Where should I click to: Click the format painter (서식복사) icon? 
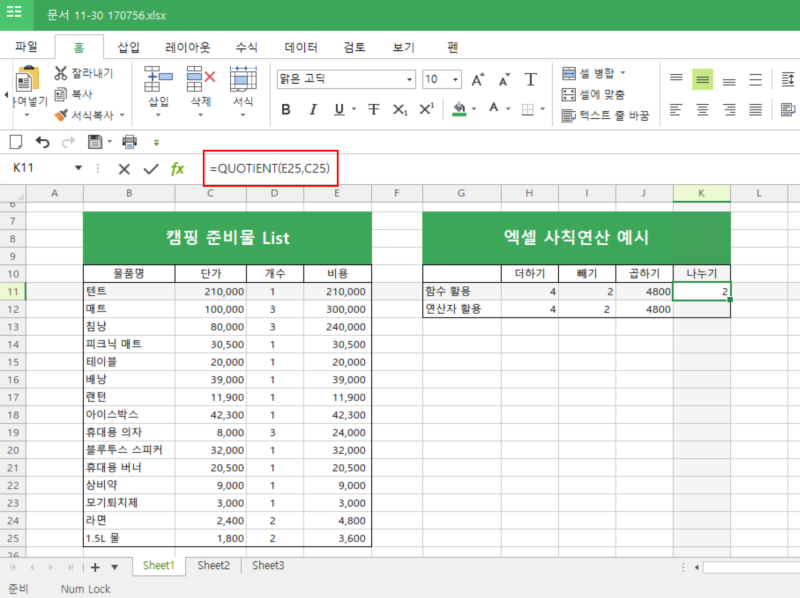tap(61, 115)
